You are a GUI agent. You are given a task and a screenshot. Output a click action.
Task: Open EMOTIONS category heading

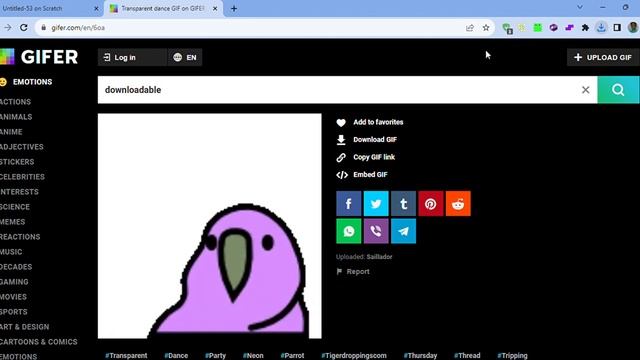click(32, 82)
